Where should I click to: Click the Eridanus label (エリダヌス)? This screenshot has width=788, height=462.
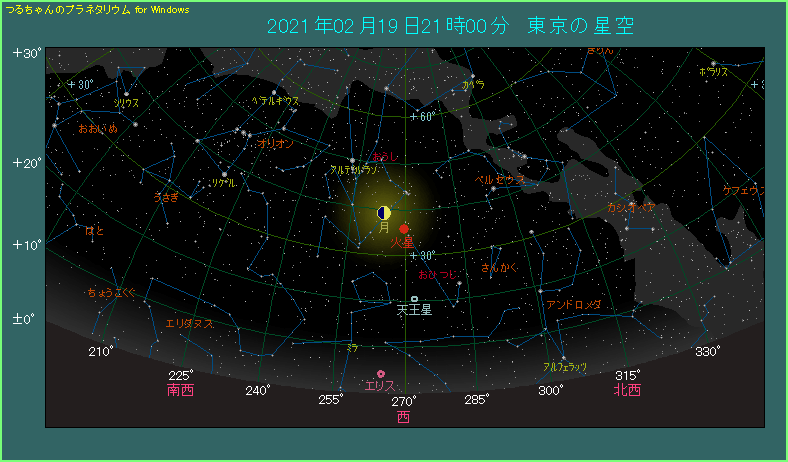pyautogui.click(x=189, y=324)
